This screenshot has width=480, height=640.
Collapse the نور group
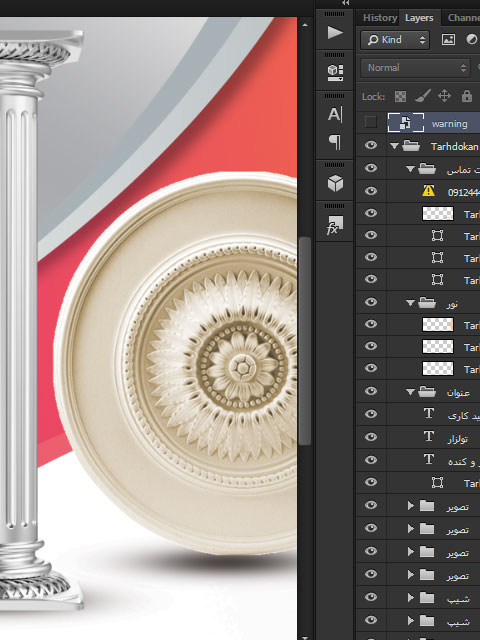click(411, 303)
